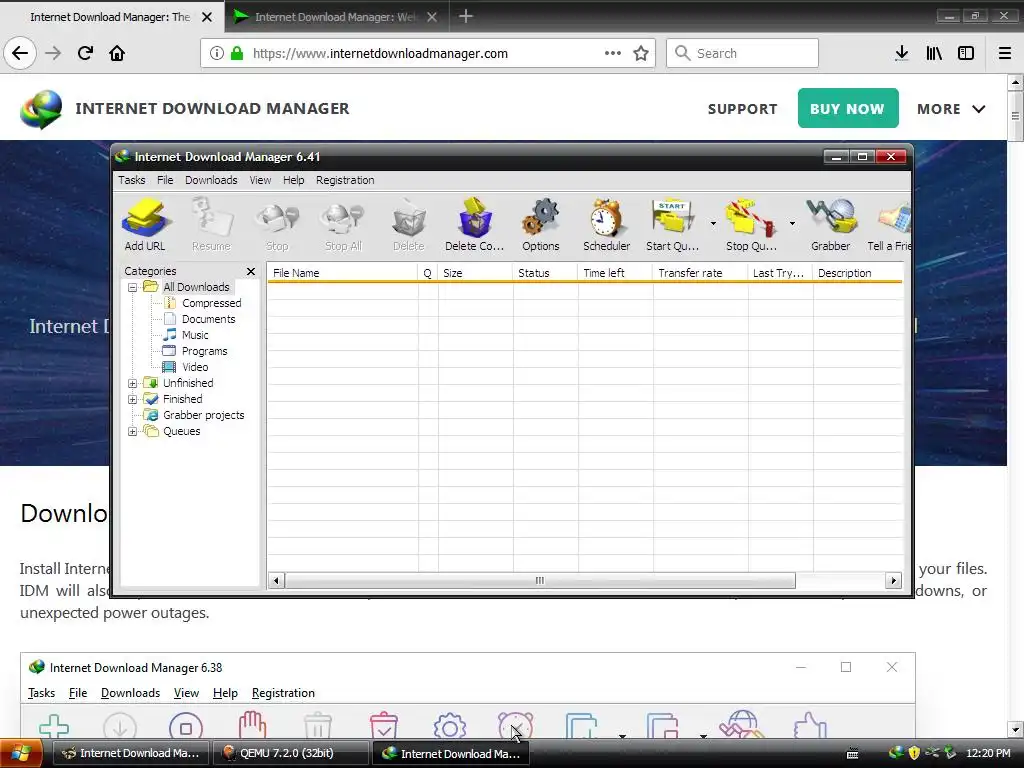Open Firefox hamburger menu

tap(1004, 54)
